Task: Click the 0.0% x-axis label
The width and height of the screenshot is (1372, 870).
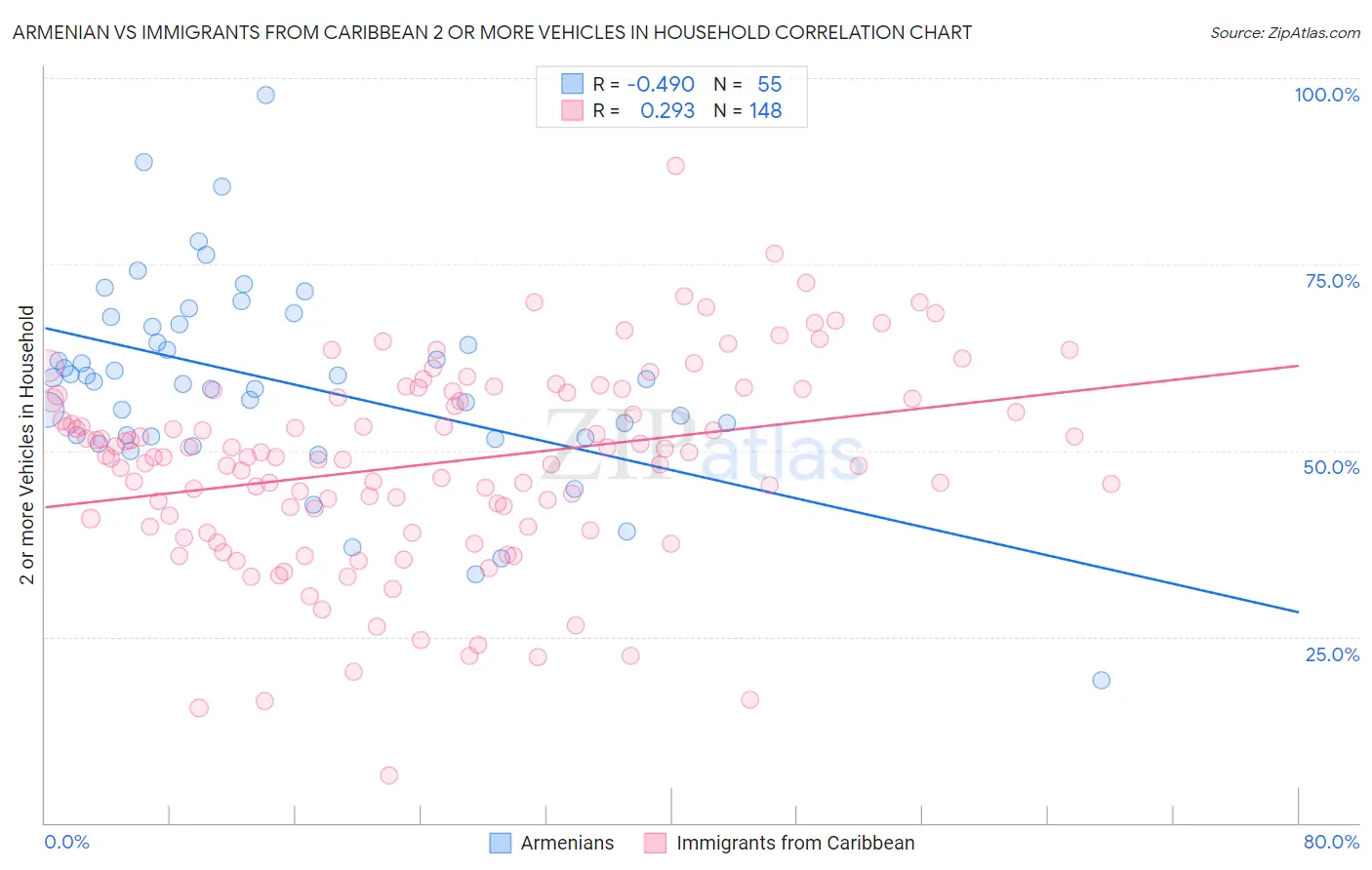Action: click(66, 842)
